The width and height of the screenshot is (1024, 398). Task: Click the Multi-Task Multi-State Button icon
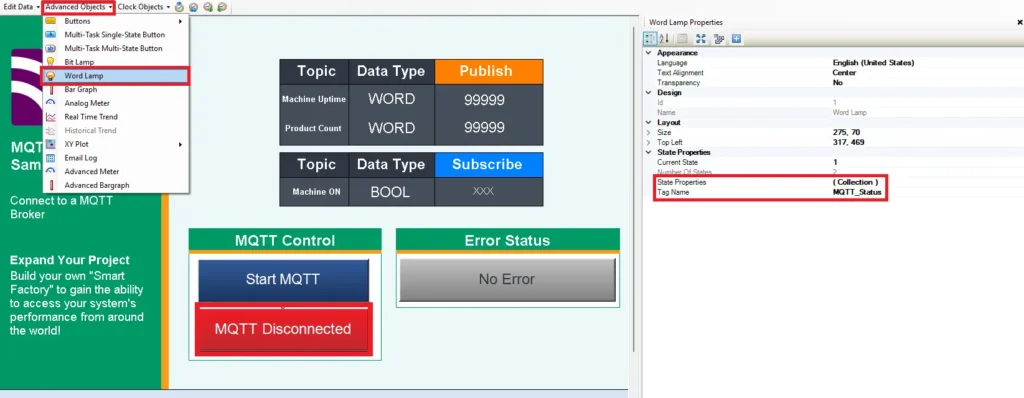50,48
